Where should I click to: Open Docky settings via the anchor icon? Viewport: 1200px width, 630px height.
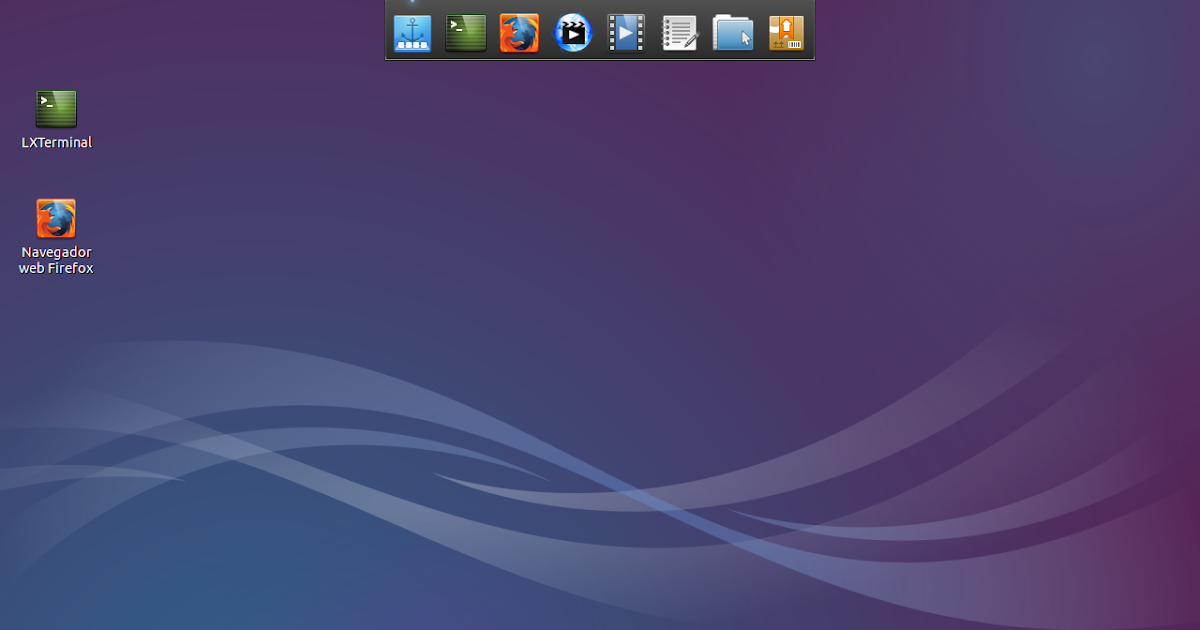[x=412, y=32]
